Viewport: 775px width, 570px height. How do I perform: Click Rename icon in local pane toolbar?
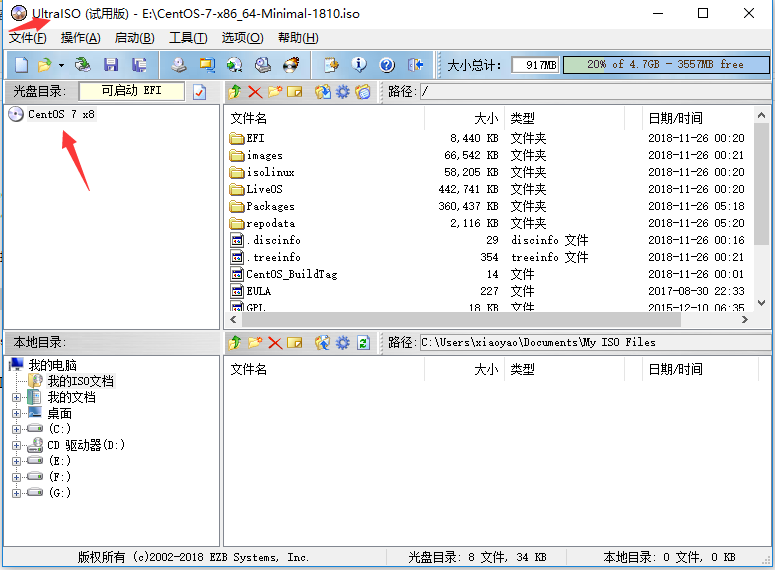(x=295, y=343)
